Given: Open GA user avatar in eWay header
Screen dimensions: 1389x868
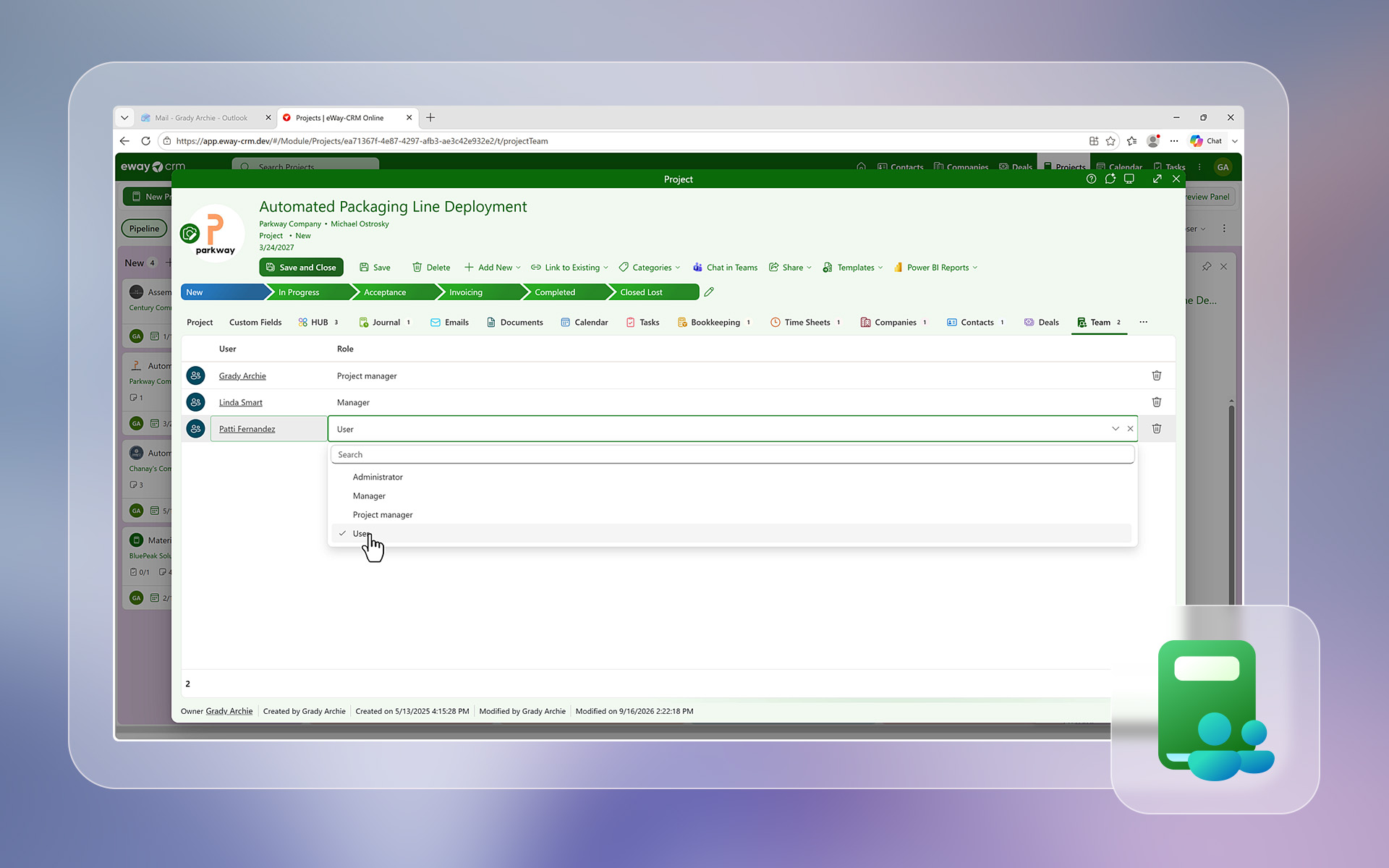Looking at the screenshot, I should (x=1223, y=167).
